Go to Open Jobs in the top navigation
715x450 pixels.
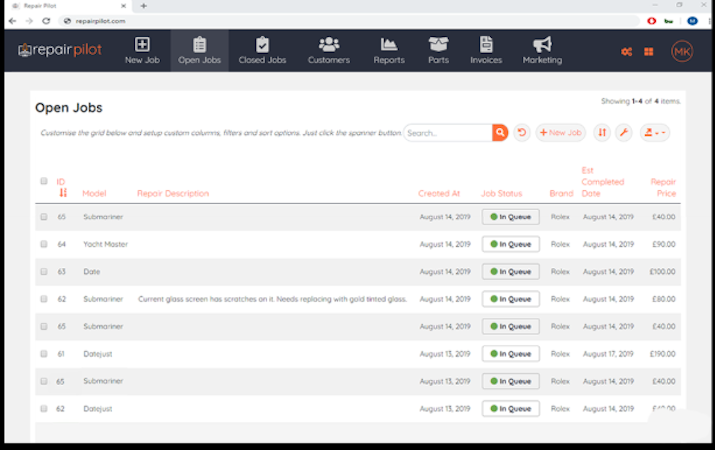coord(199,51)
